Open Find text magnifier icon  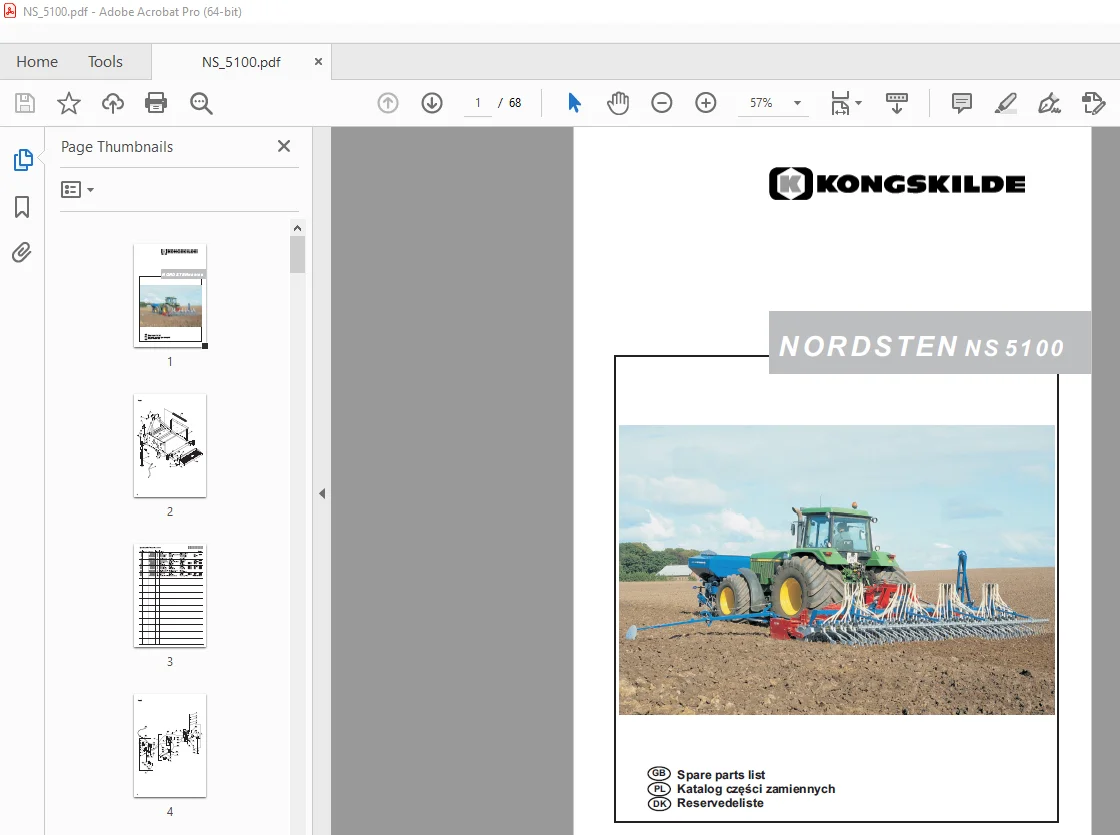(201, 104)
